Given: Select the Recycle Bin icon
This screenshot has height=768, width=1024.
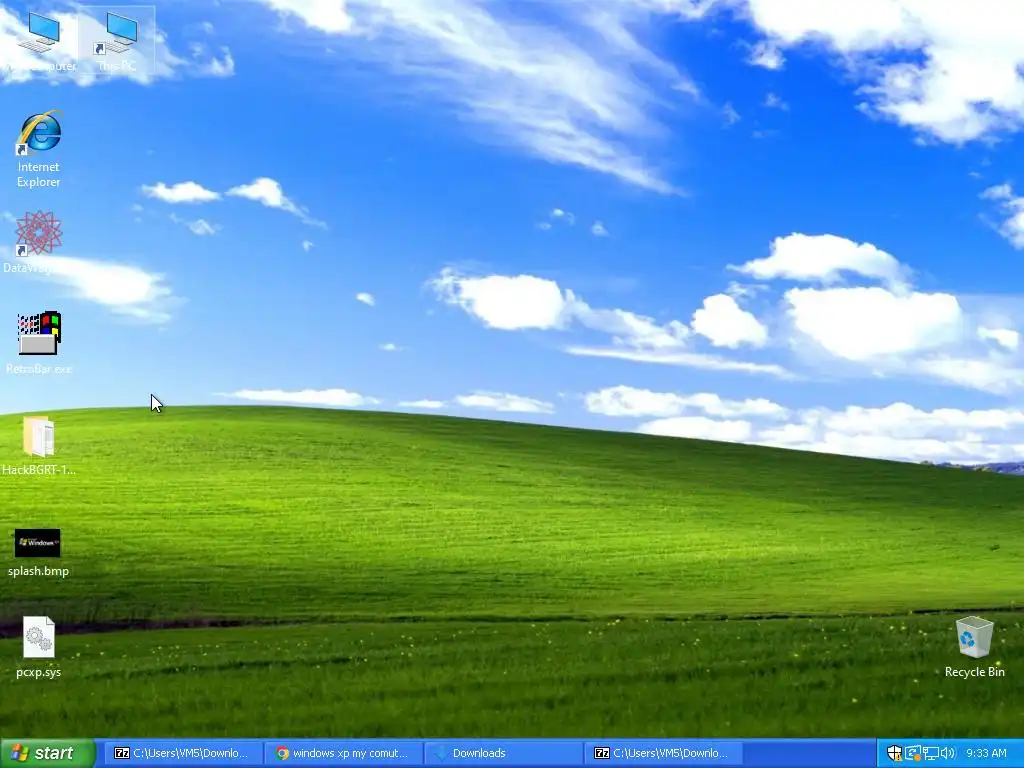Looking at the screenshot, I should [974, 647].
